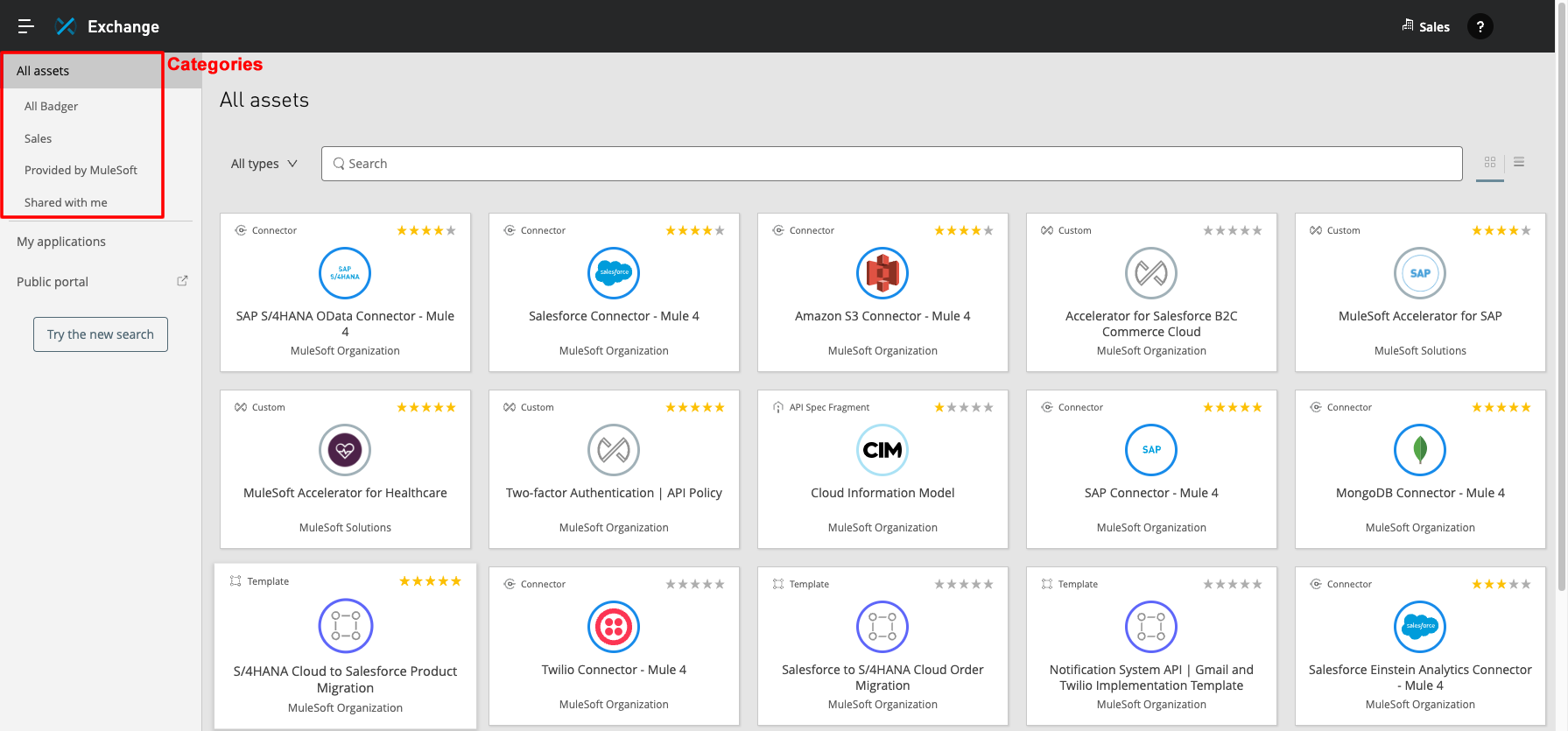The width and height of the screenshot is (1568, 731).
Task: Open MuleSoft Accelerator for SAP icon
Action: [1420, 273]
